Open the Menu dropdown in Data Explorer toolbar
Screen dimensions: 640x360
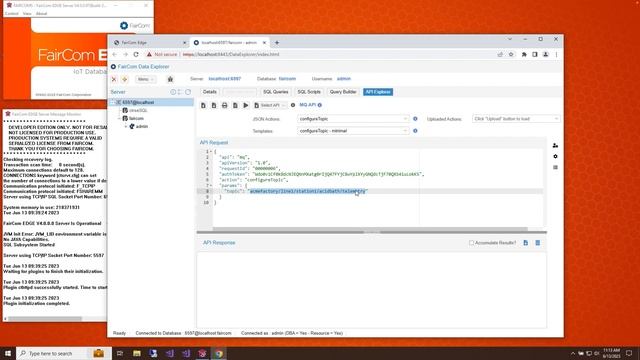coord(145,79)
